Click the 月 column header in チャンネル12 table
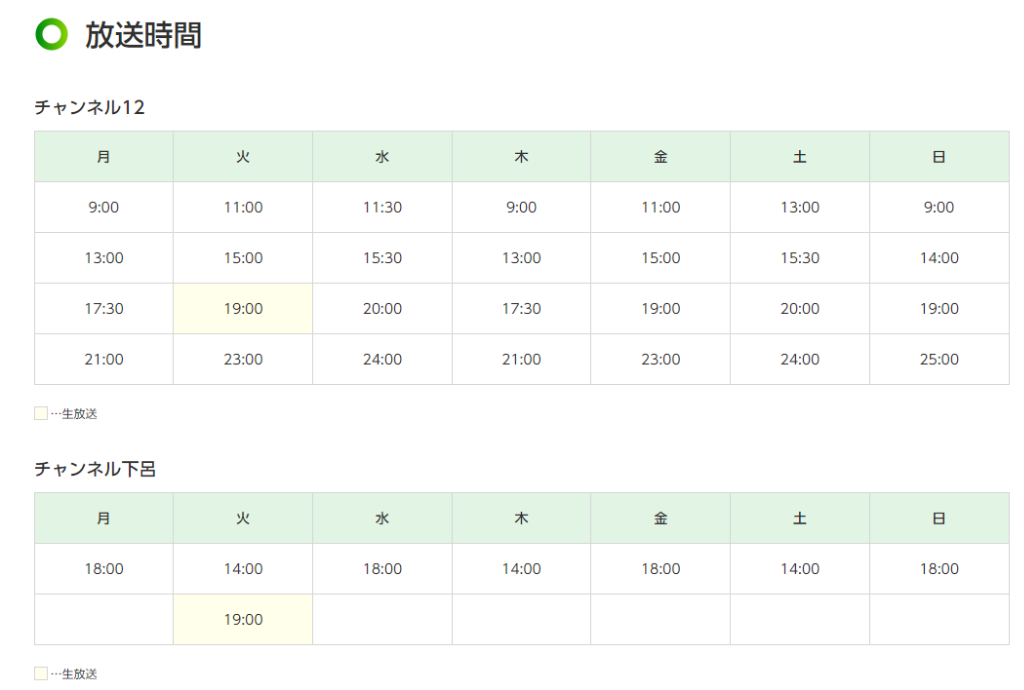Image resolution: width=1024 pixels, height=690 pixels. click(104, 157)
